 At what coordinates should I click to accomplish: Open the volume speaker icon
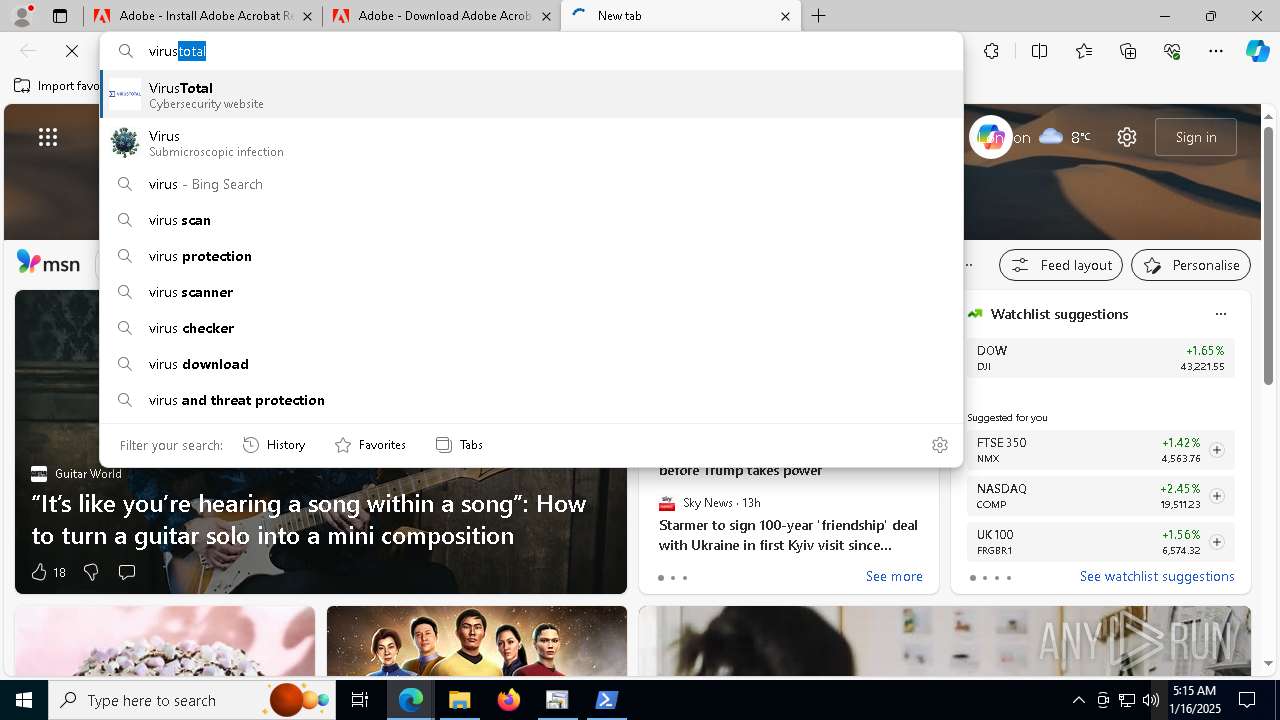click(1150, 700)
